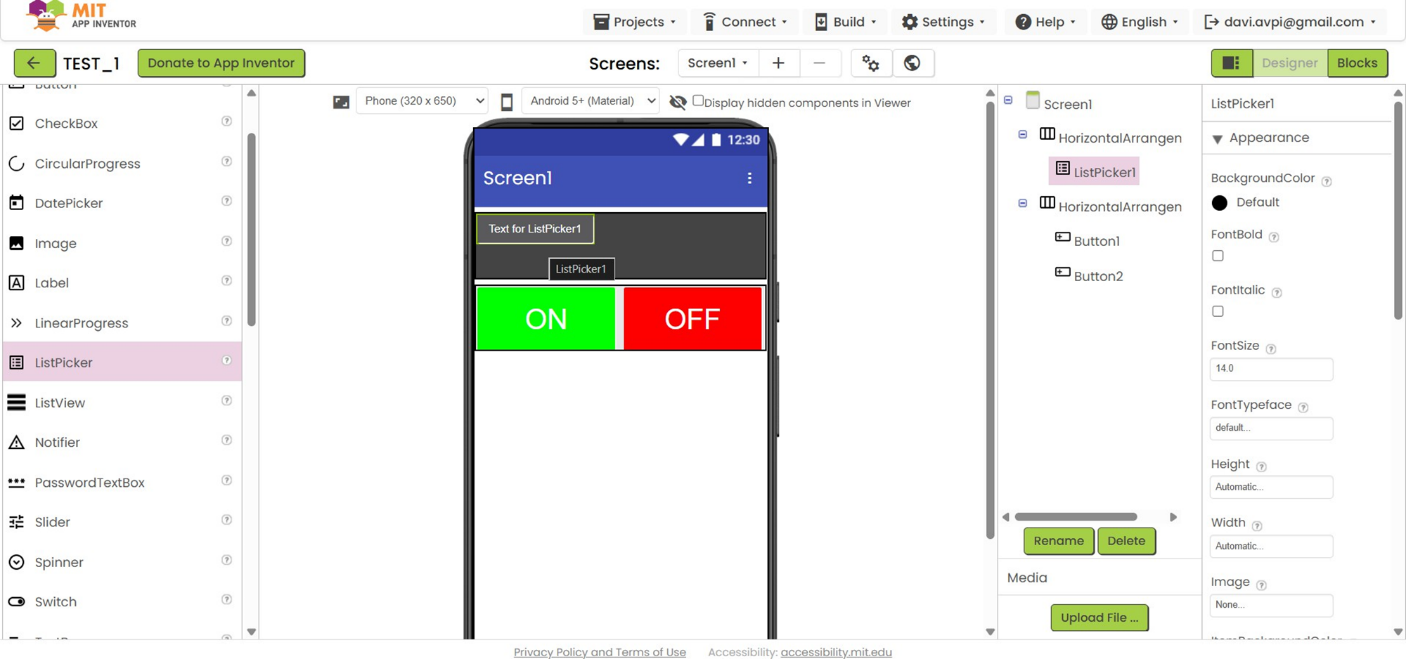Go back using the green arrow button

(x=34, y=63)
